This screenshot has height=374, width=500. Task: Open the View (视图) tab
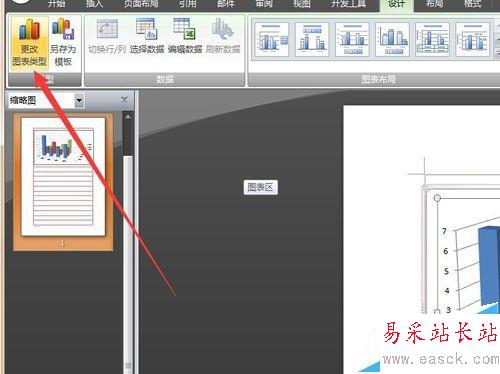click(x=302, y=4)
